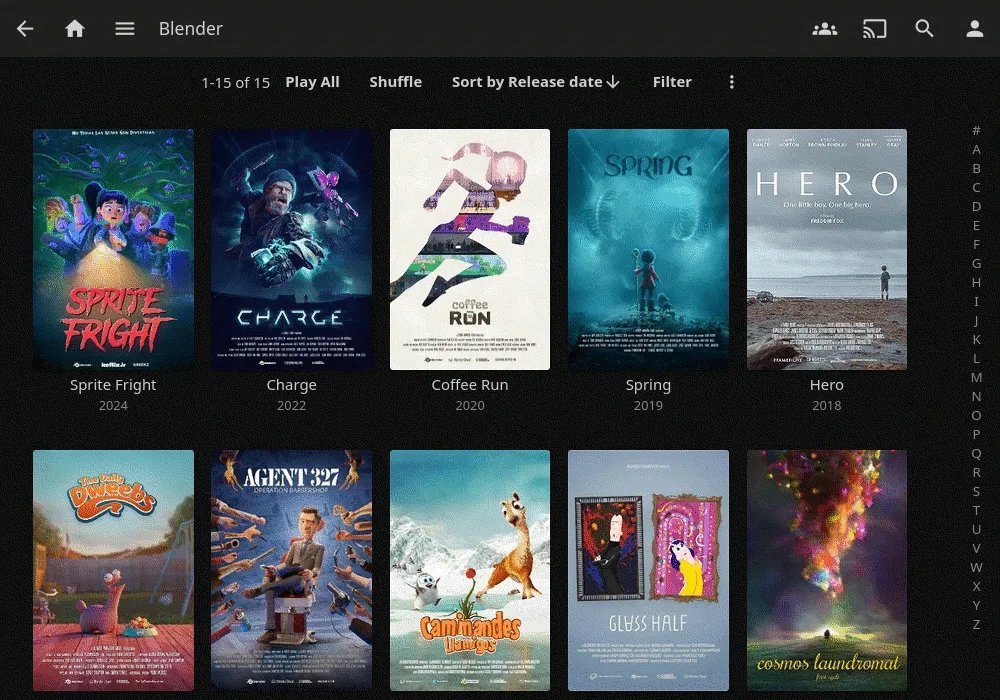The height and width of the screenshot is (700, 1000).
Task: Open the Filter options
Action: [x=672, y=82]
